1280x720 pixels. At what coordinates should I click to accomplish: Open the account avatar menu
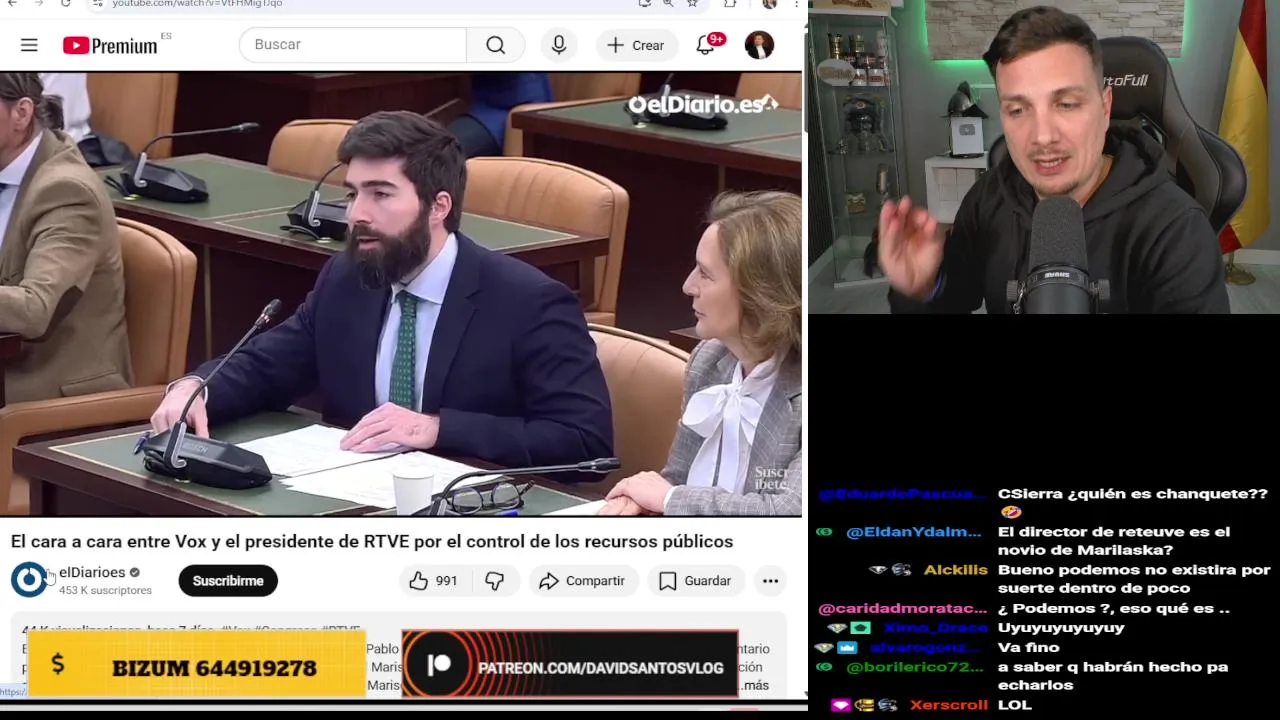pos(759,45)
